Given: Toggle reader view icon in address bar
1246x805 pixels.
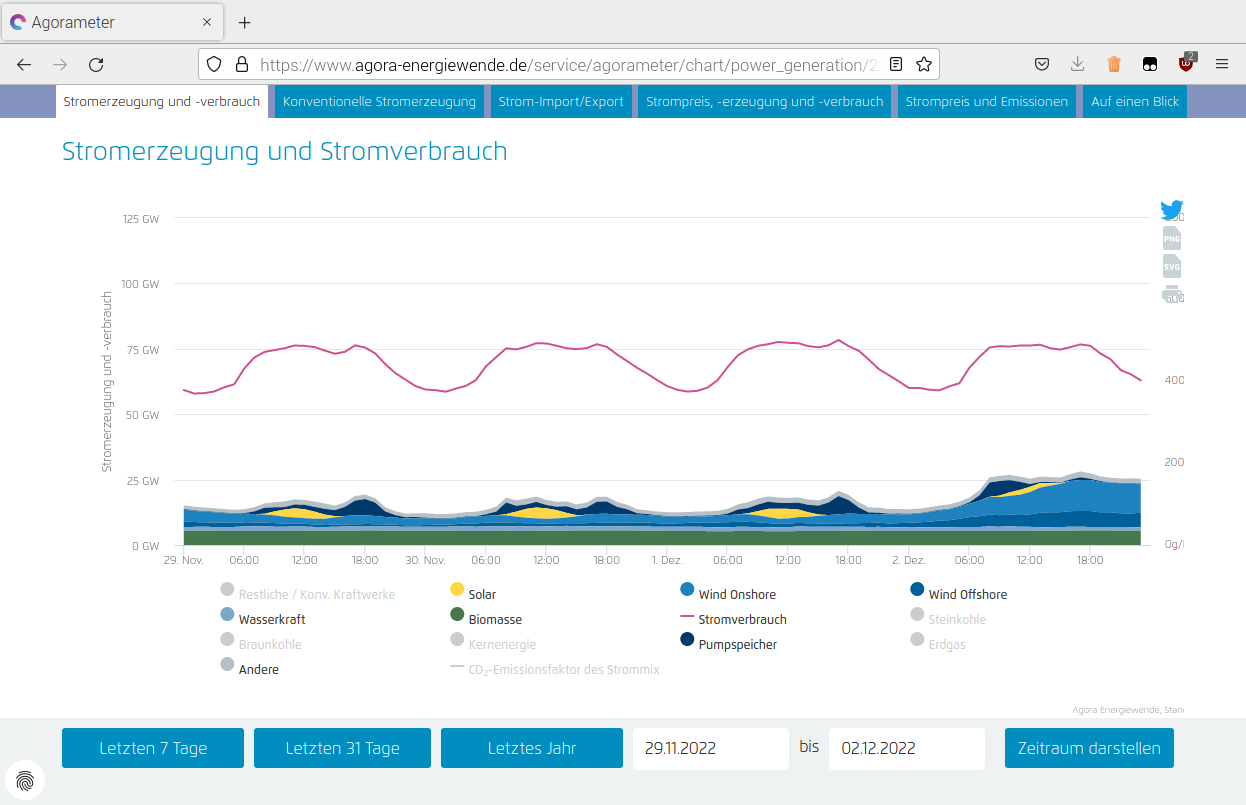Looking at the screenshot, I should pyautogui.click(x=896, y=65).
